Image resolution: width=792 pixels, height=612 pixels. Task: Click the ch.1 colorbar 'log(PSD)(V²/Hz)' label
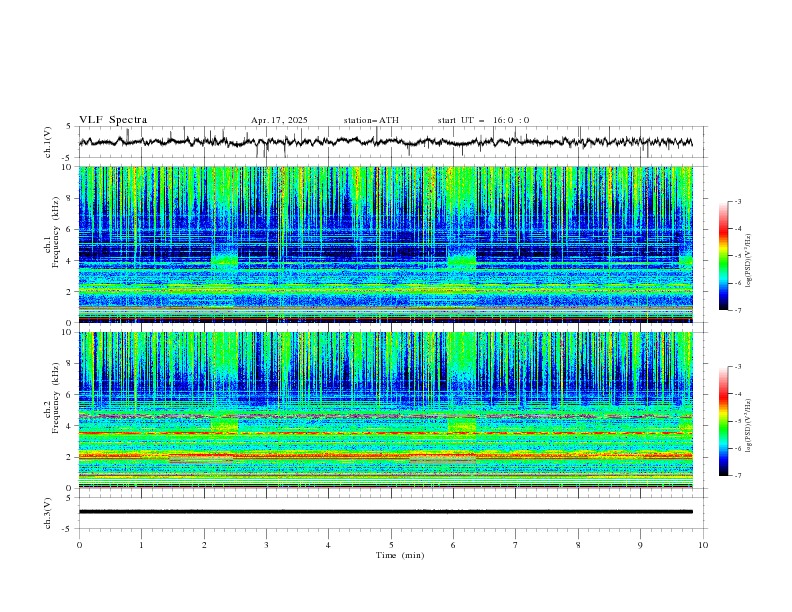pyautogui.click(x=749, y=261)
